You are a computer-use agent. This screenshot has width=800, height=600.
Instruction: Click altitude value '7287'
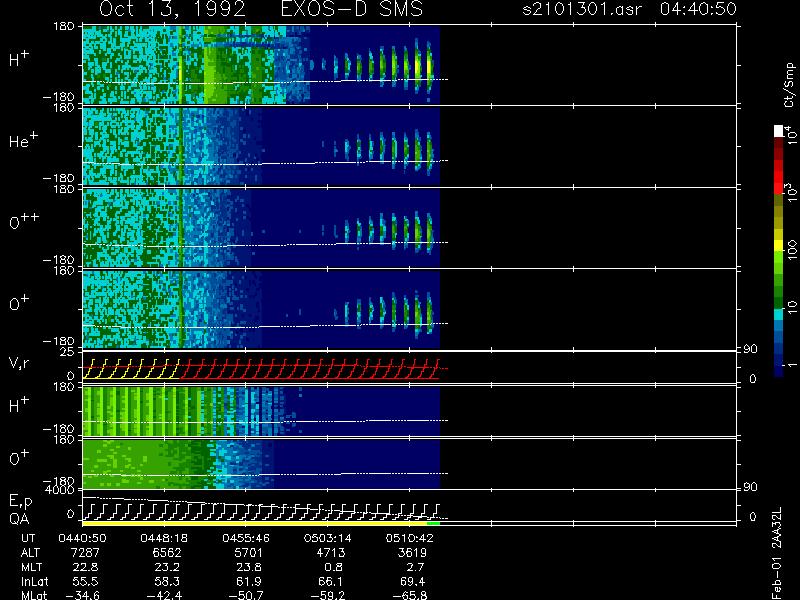point(86,553)
